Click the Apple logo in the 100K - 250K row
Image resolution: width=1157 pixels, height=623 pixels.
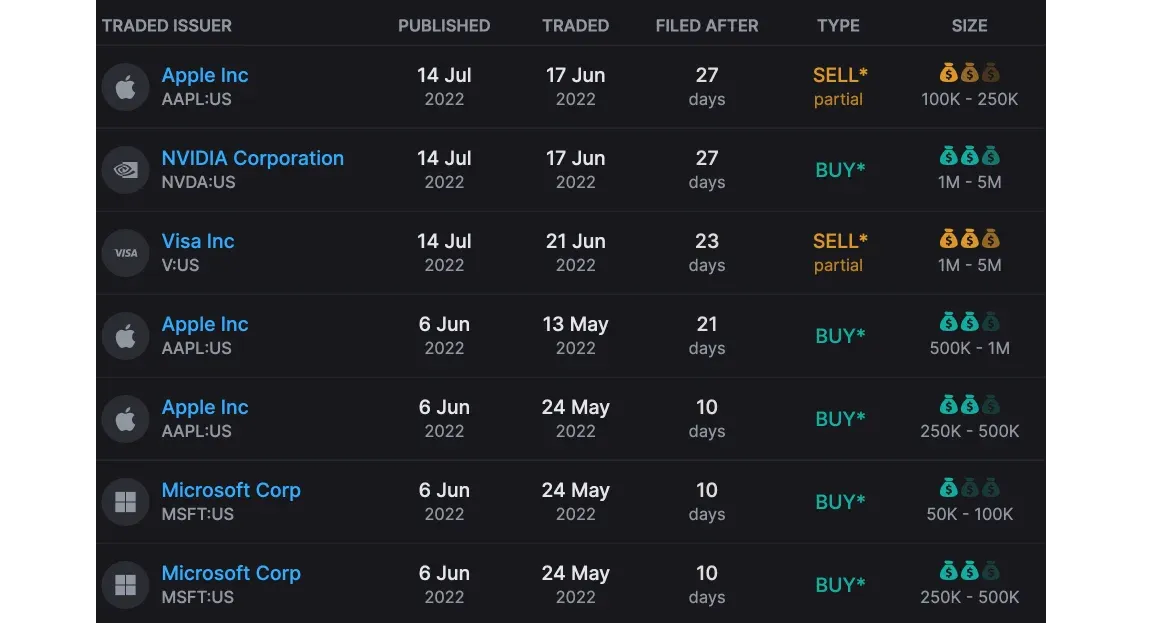[x=125, y=87]
